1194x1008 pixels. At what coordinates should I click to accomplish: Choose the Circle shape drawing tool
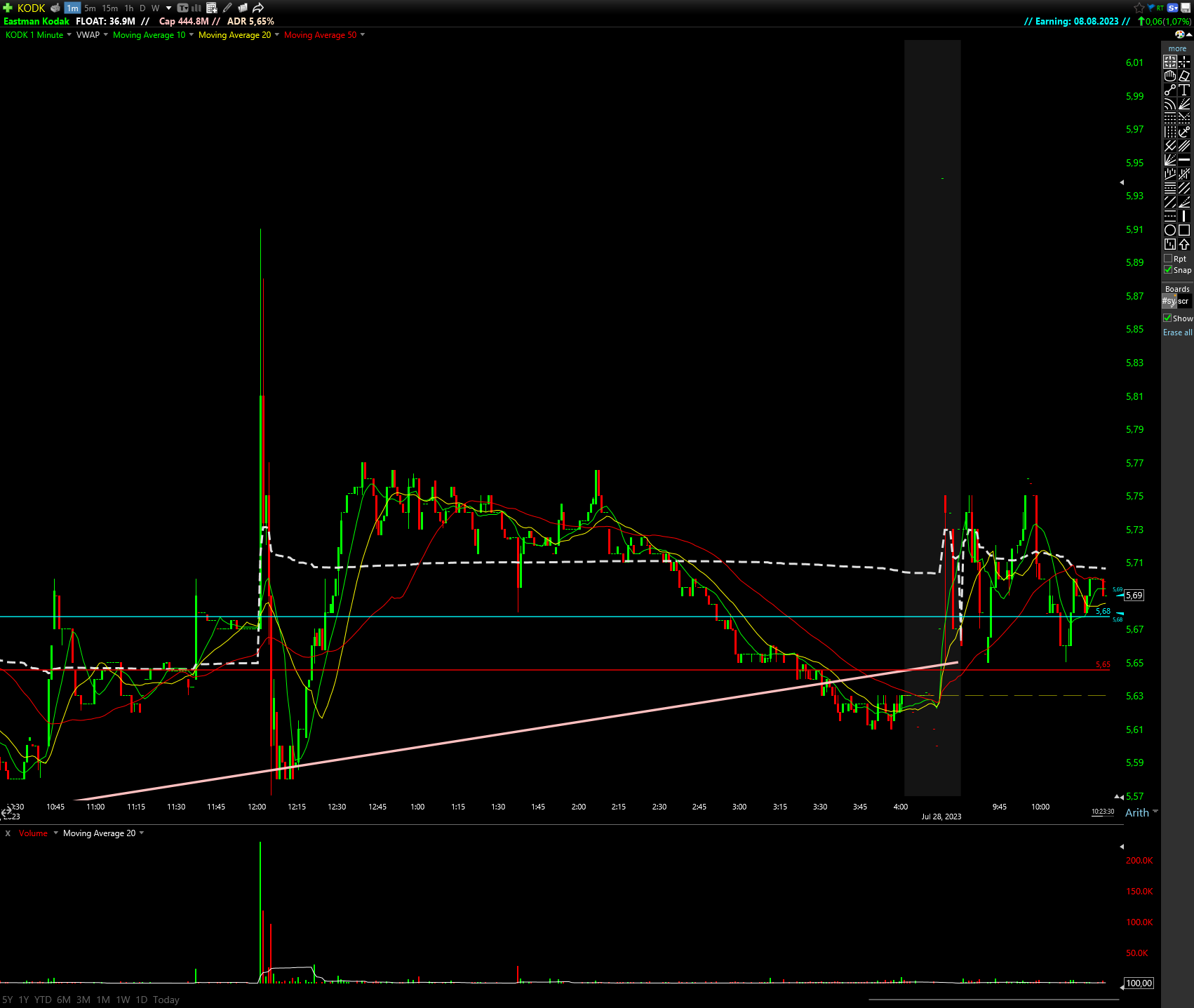pos(1169,230)
